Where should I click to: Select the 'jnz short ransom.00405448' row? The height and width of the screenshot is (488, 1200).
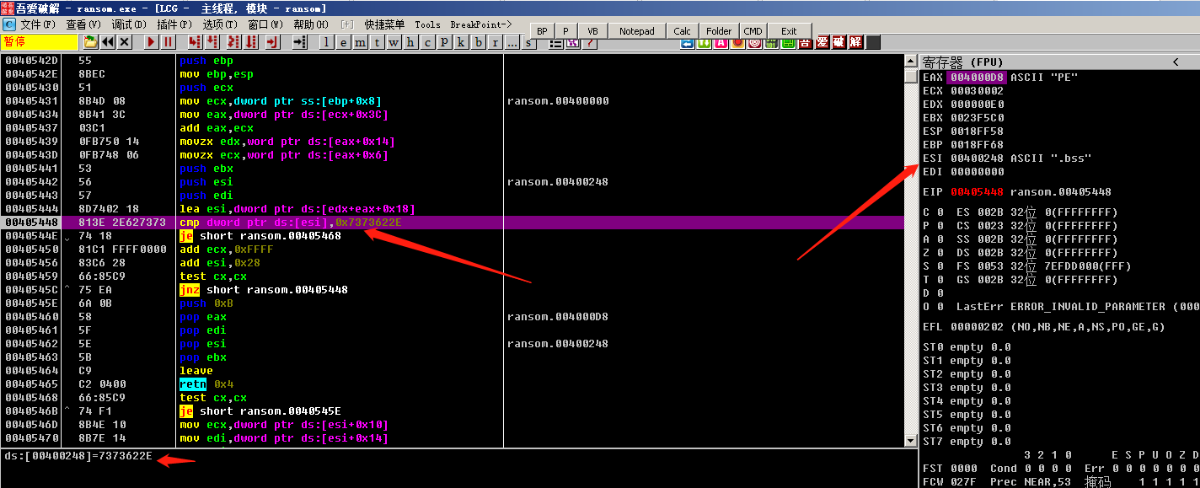tap(452, 290)
